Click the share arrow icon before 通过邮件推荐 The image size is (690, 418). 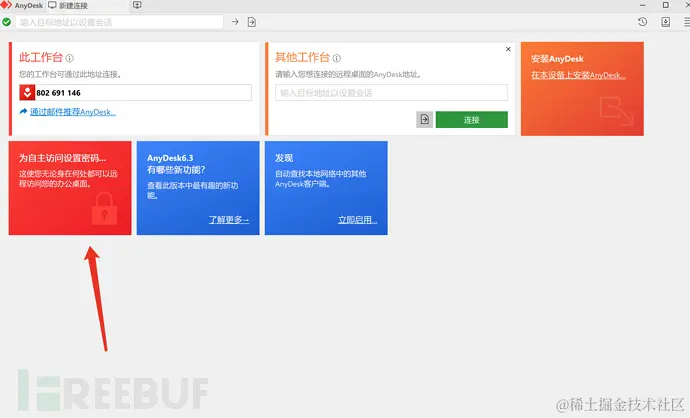coord(23,111)
